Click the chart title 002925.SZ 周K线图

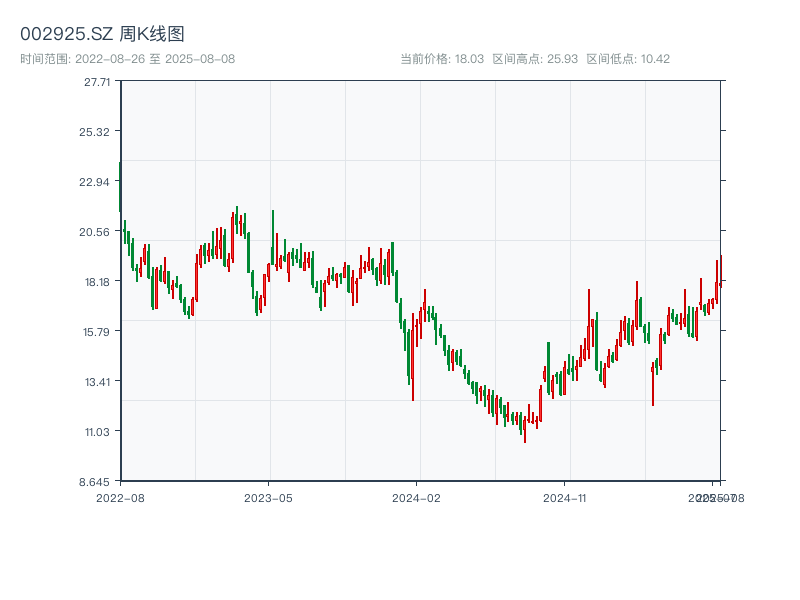[102, 34]
